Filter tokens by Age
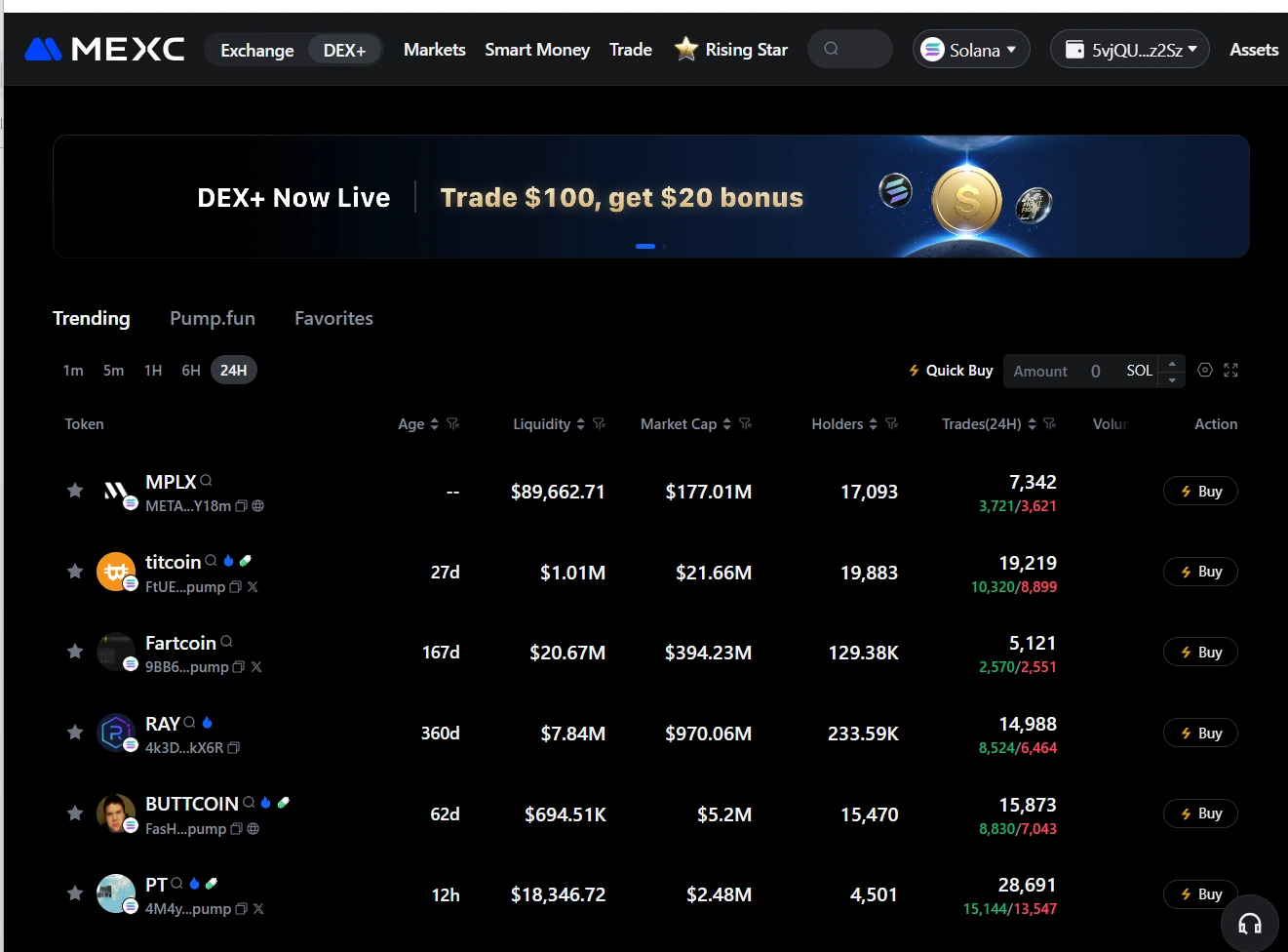This screenshot has height=952, width=1288. [x=452, y=423]
